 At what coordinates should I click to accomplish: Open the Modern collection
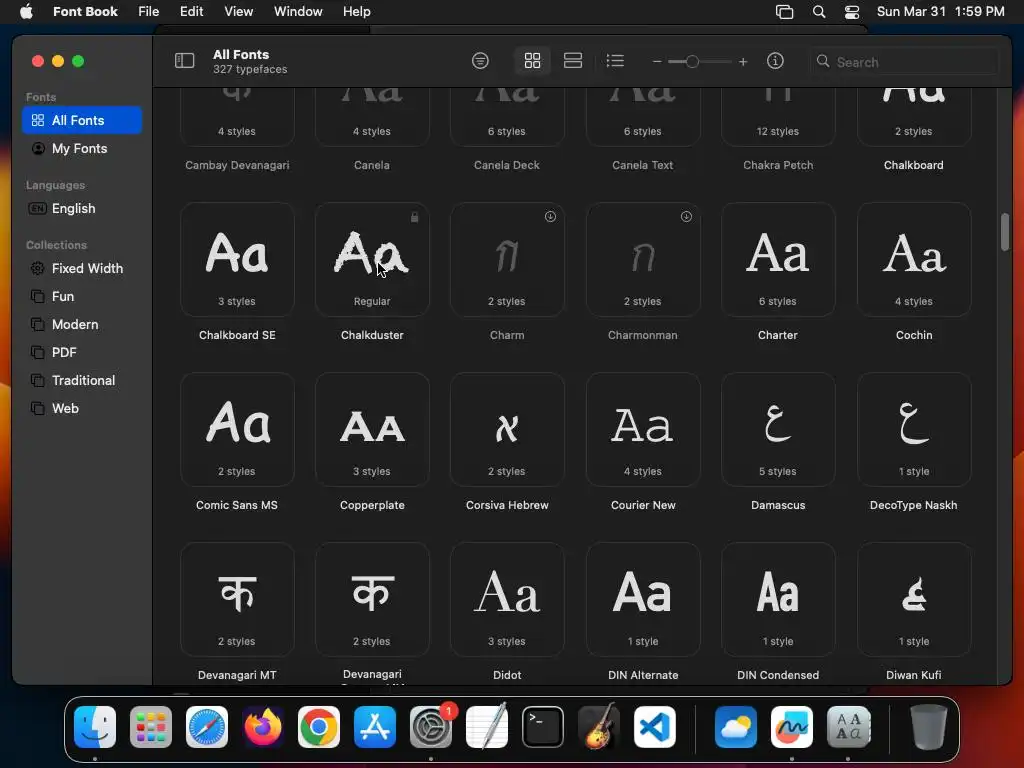tap(82, 325)
